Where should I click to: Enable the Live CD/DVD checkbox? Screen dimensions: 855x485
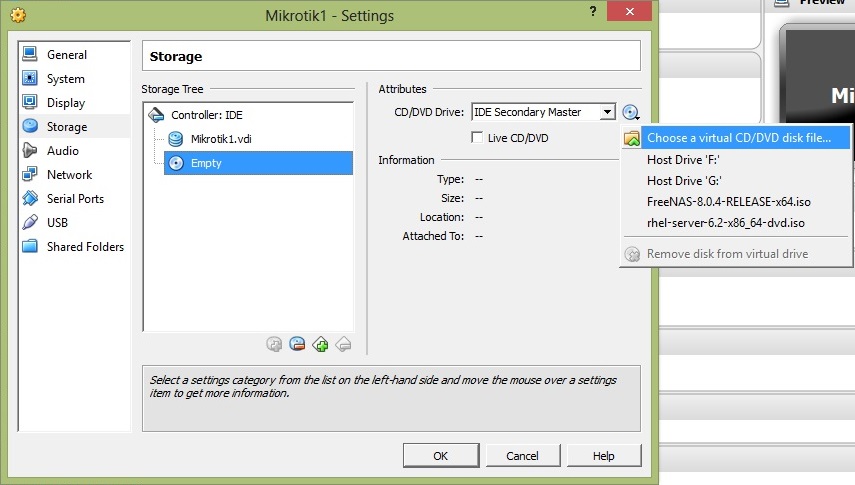(x=477, y=137)
